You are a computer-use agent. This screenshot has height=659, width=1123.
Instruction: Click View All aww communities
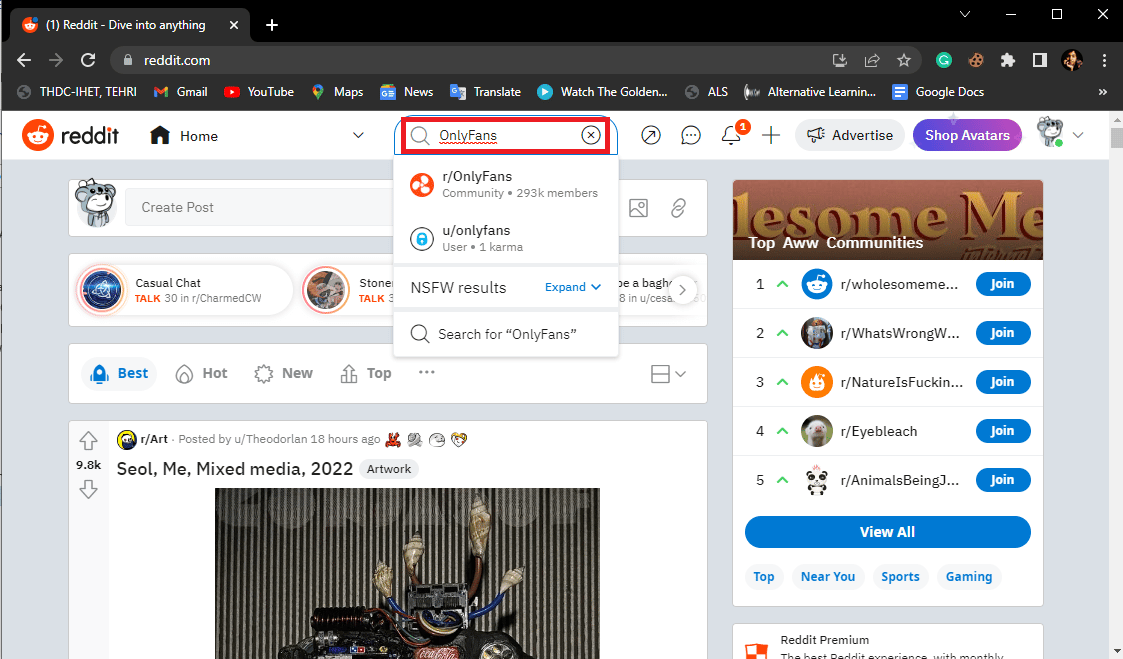[887, 531]
